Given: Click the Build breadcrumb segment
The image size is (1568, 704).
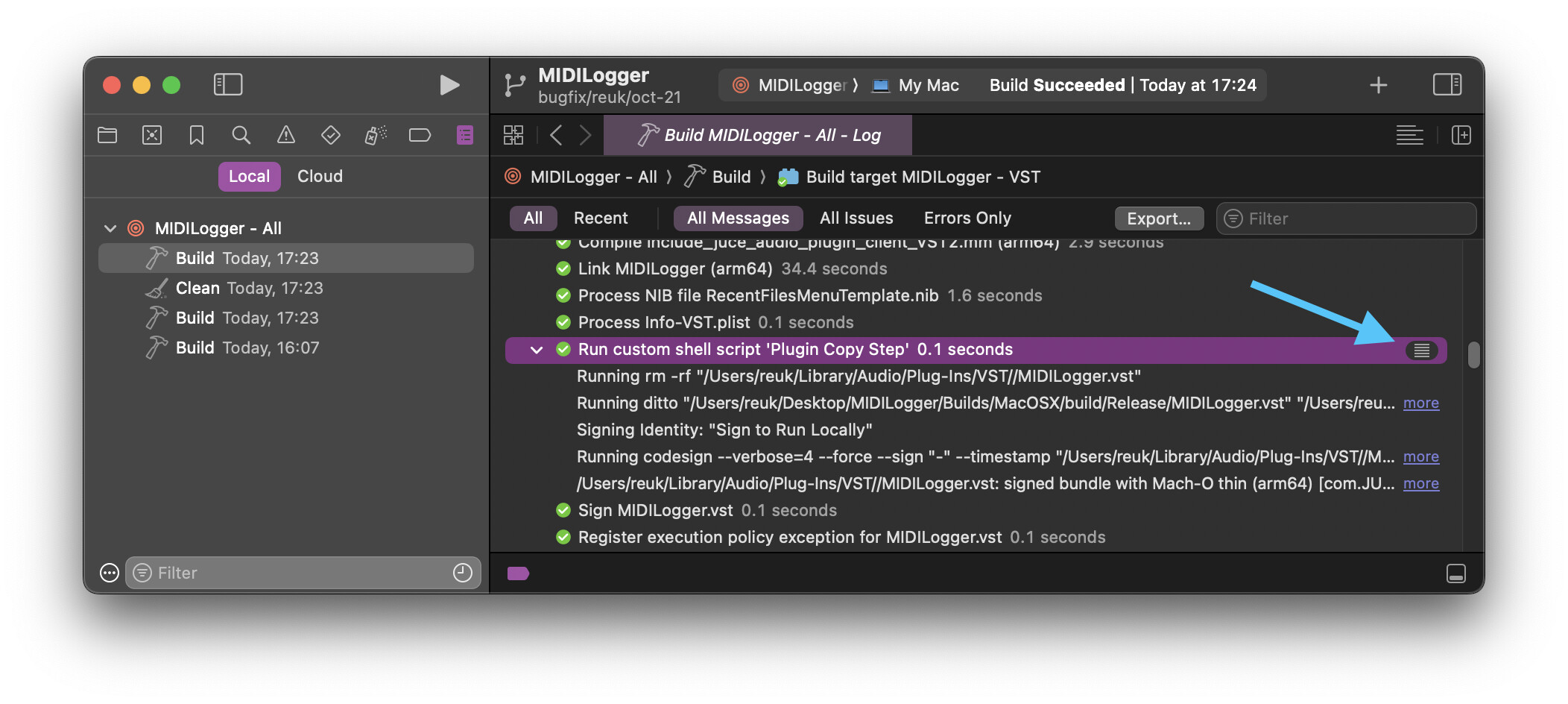Looking at the screenshot, I should (718, 177).
